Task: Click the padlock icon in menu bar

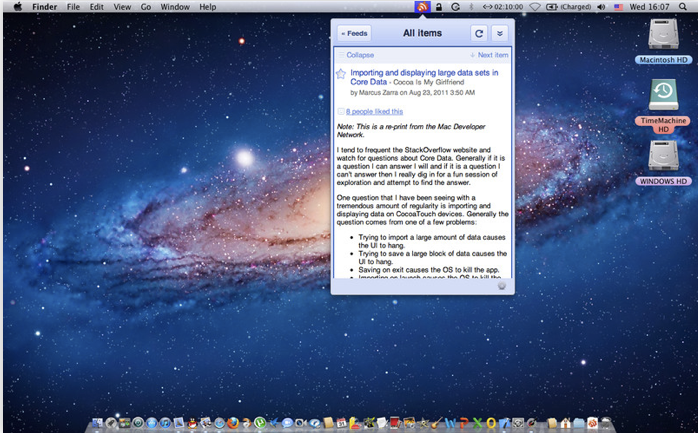Action: [439, 7]
